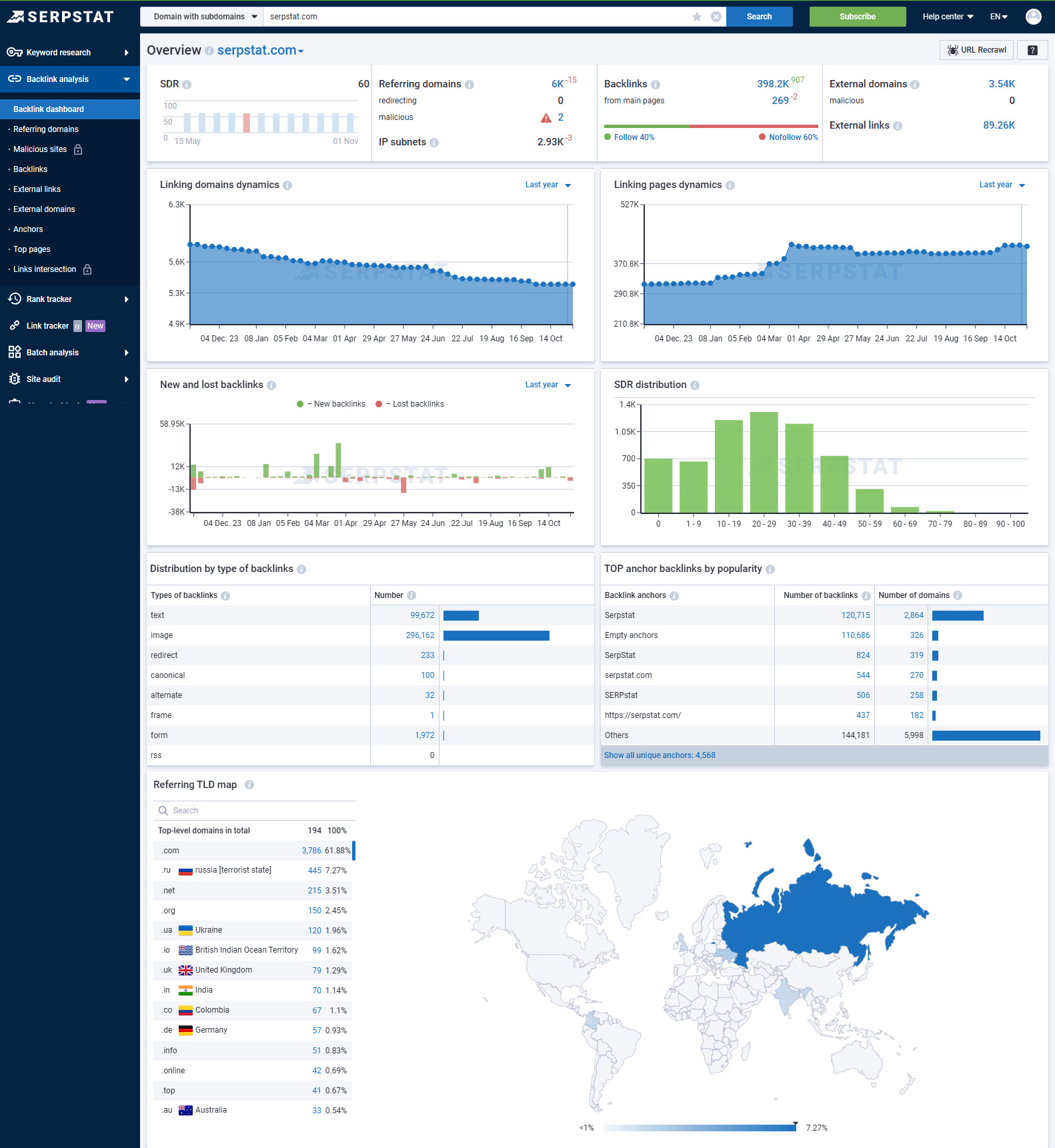Click the External domains info icon
Image resolution: width=1055 pixels, height=1148 pixels.
[x=915, y=85]
